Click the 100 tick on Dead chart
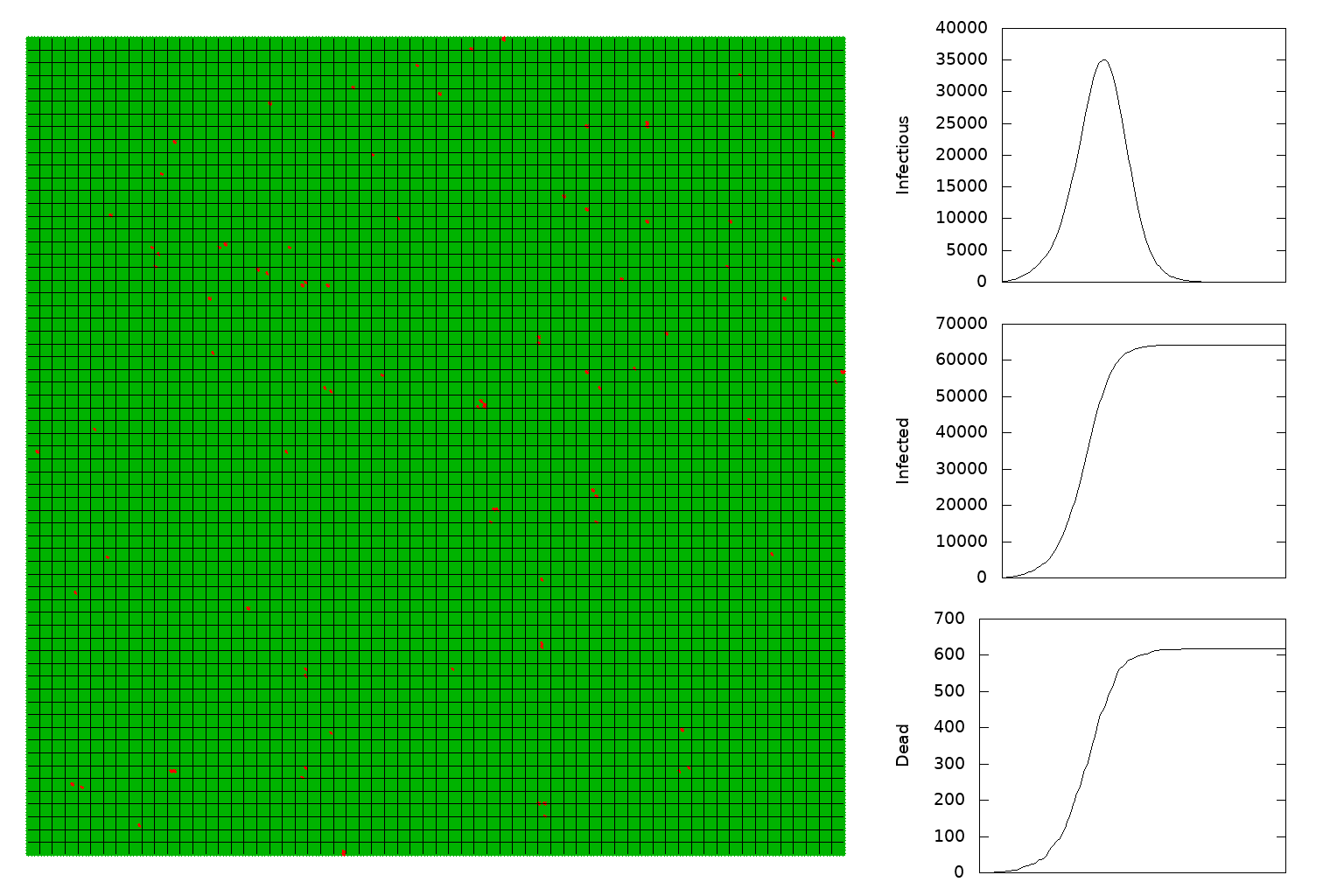The image size is (1344, 896). tap(949, 836)
